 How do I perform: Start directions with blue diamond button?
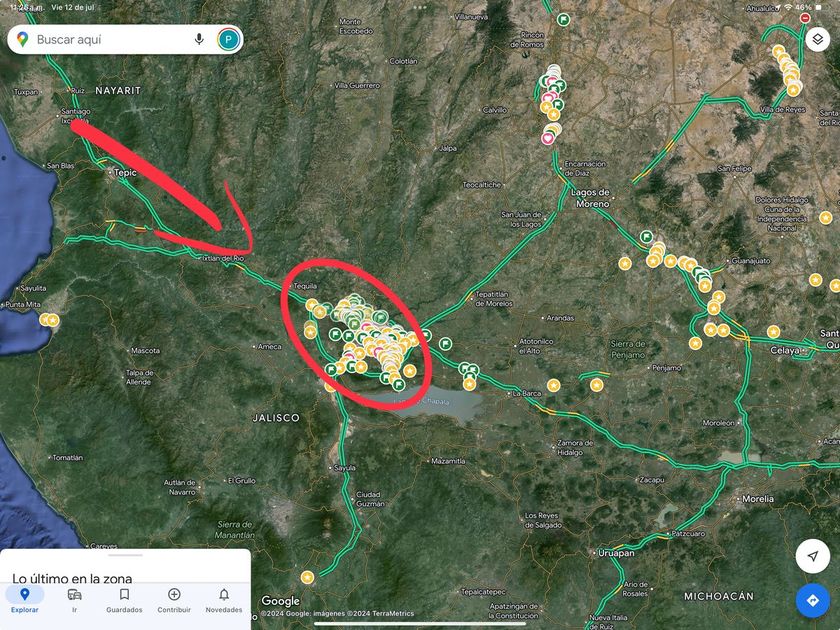pos(813,600)
